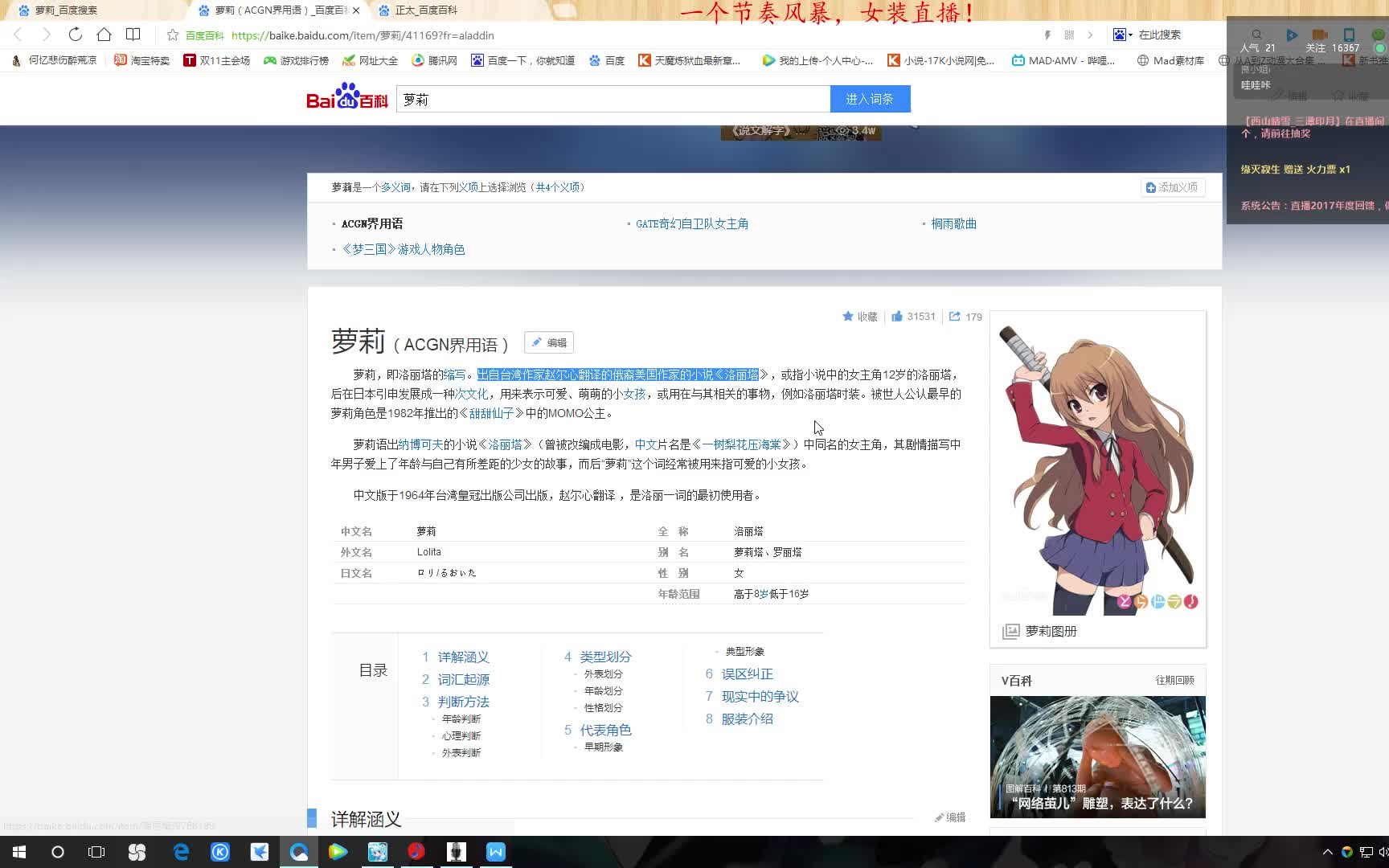Switch to the 萝莉_百度搜索 tab
The height and width of the screenshot is (868, 1389).
coord(66,10)
